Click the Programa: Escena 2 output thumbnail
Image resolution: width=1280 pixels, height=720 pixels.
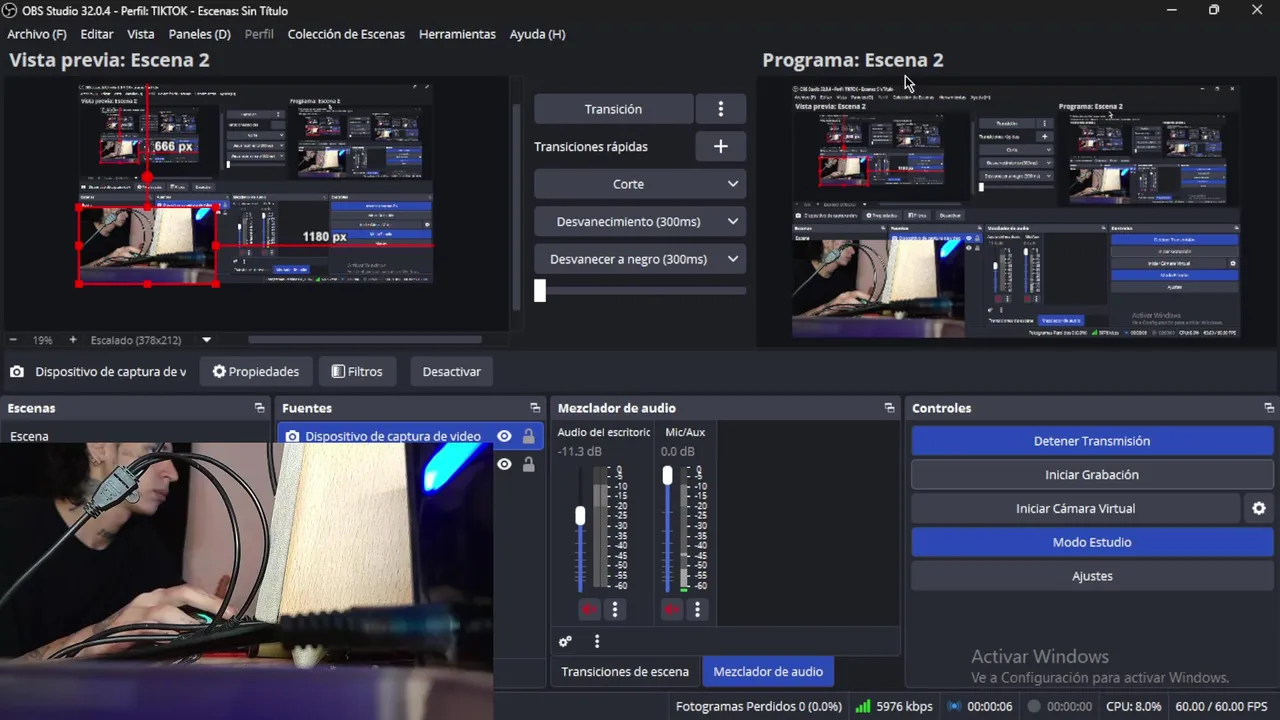[x=1016, y=212]
